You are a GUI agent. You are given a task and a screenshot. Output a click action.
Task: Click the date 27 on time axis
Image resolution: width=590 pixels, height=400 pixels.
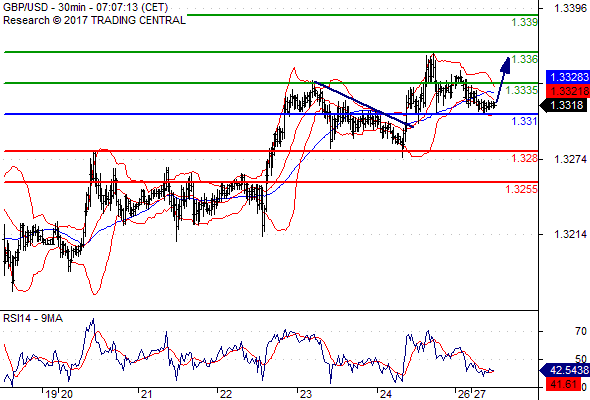pyautogui.click(x=479, y=394)
